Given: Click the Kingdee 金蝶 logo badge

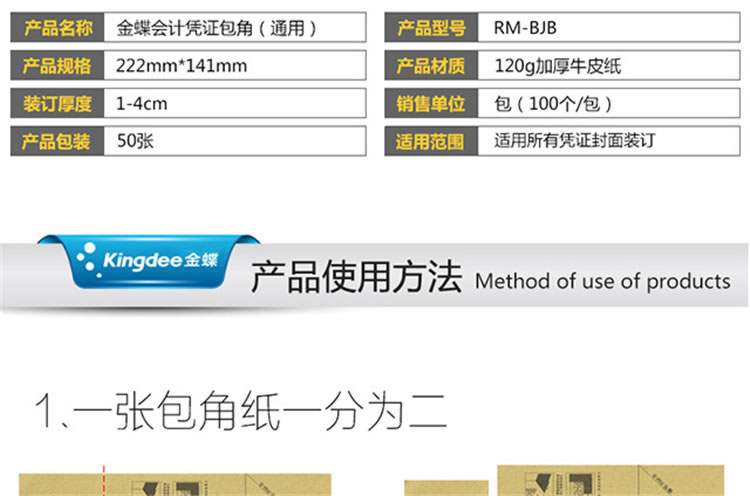Looking at the screenshot, I should (x=150, y=261).
